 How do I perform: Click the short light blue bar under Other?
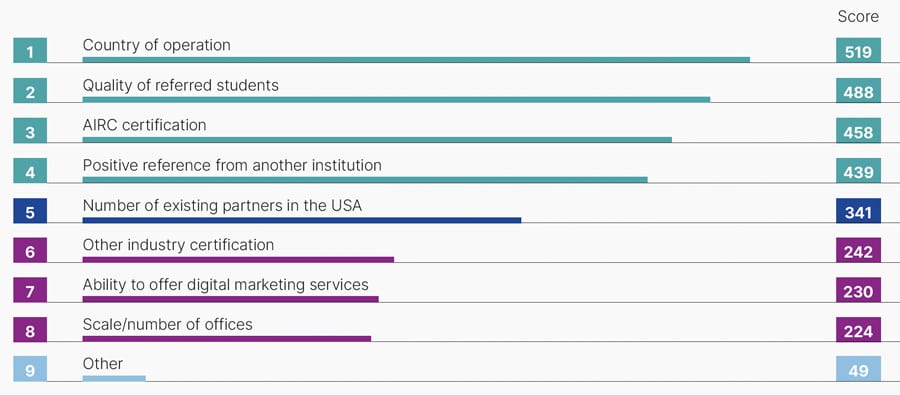pyautogui.click(x=114, y=378)
